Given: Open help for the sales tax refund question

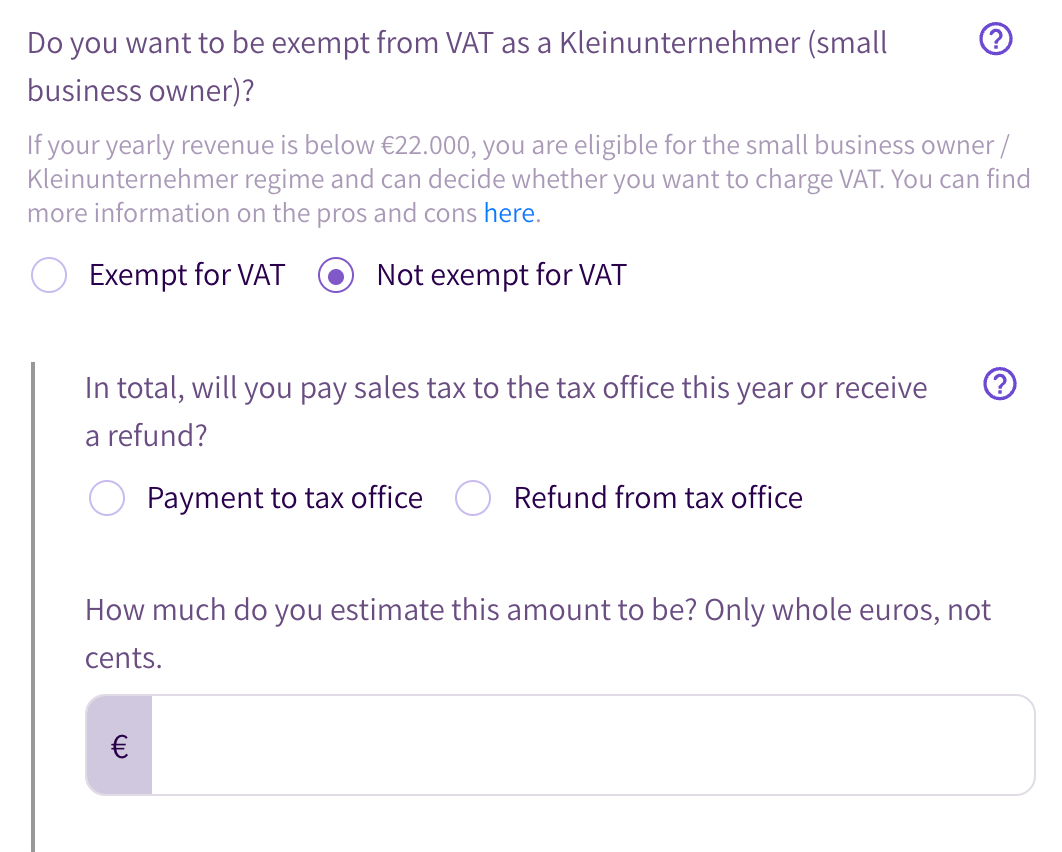Looking at the screenshot, I should tap(1000, 385).
